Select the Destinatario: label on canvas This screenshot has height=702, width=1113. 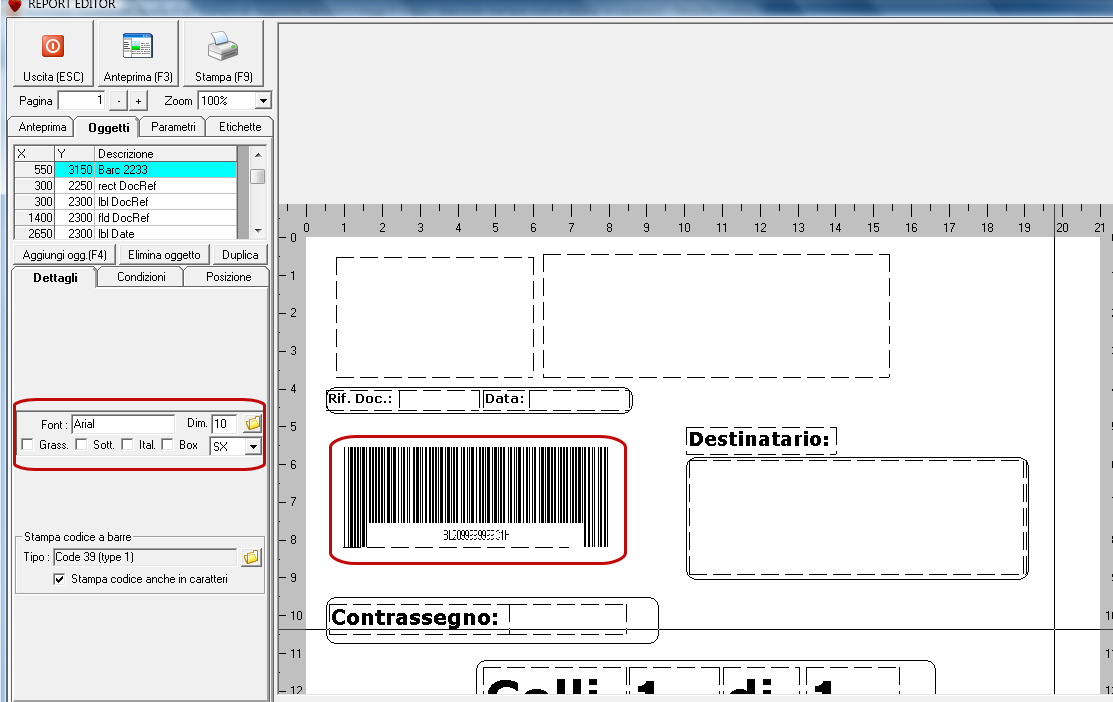(x=760, y=439)
